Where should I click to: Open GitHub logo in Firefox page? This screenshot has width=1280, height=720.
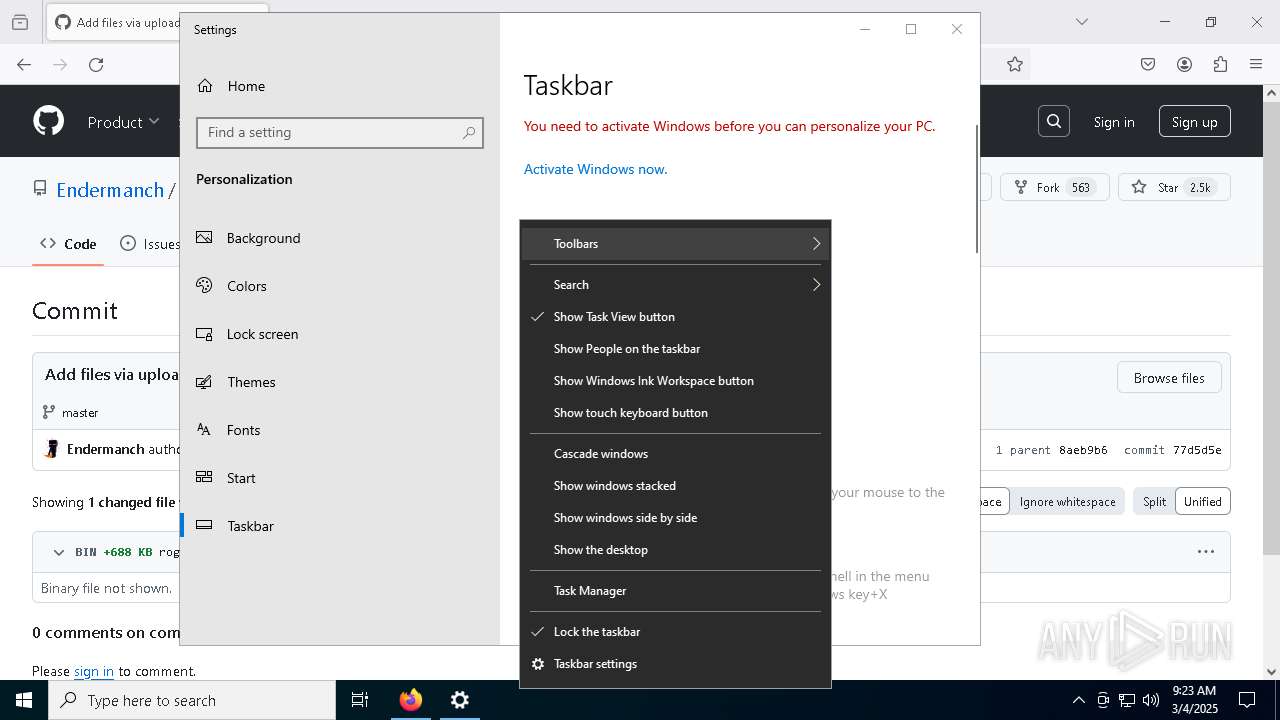pos(48,121)
